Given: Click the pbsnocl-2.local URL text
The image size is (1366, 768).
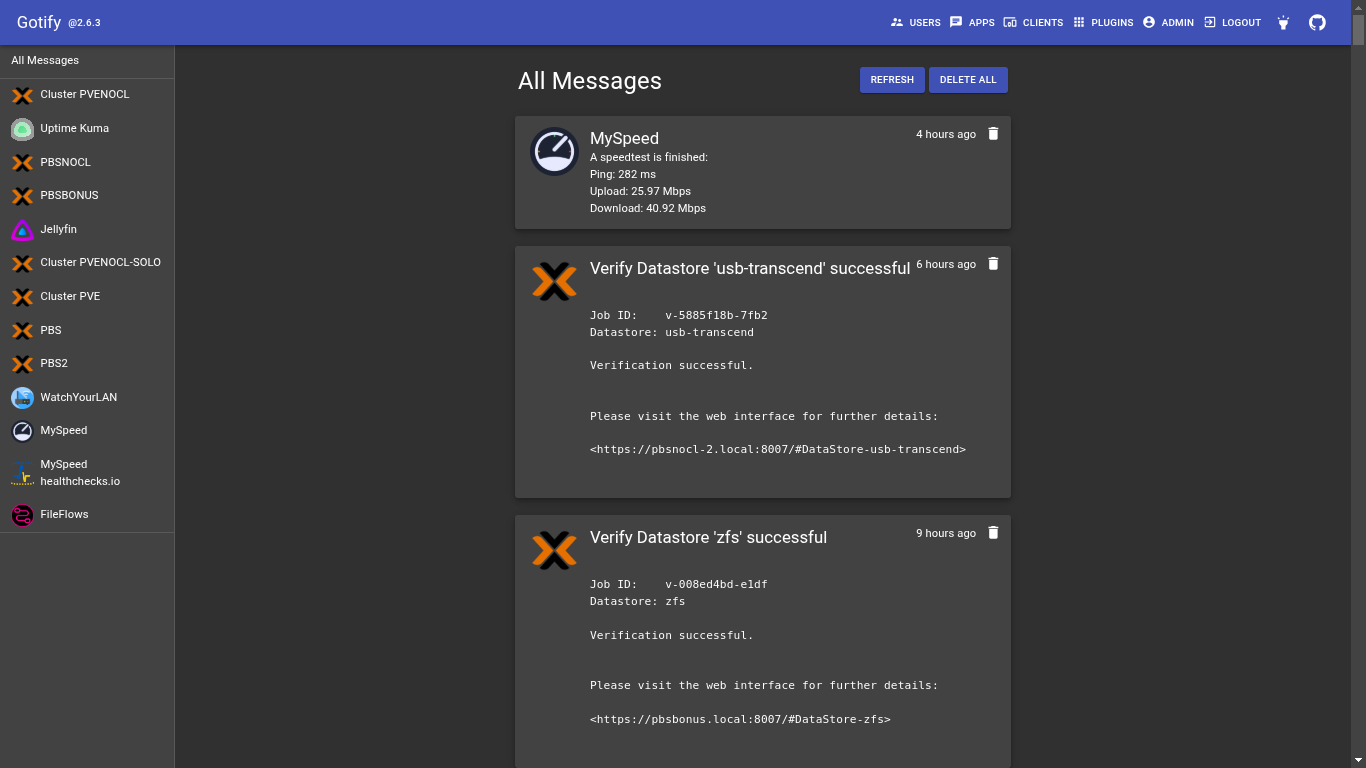Looking at the screenshot, I should click(778, 450).
